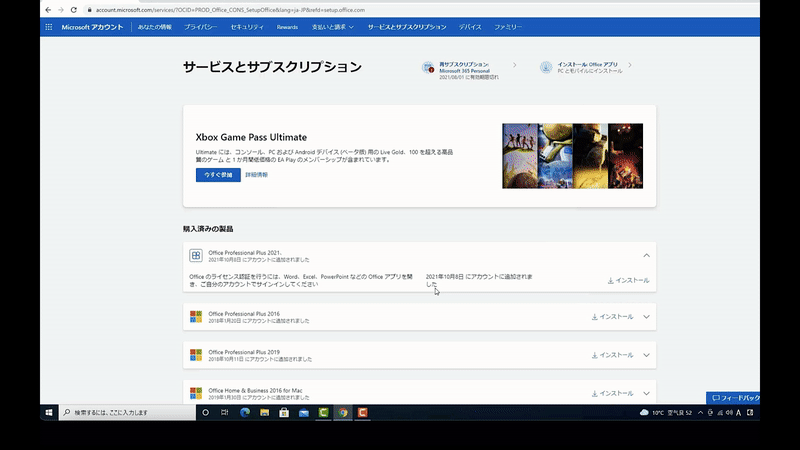Click the 今すぐ参加 button for Xbox Game Pass
The image size is (800, 450).
click(x=218, y=175)
